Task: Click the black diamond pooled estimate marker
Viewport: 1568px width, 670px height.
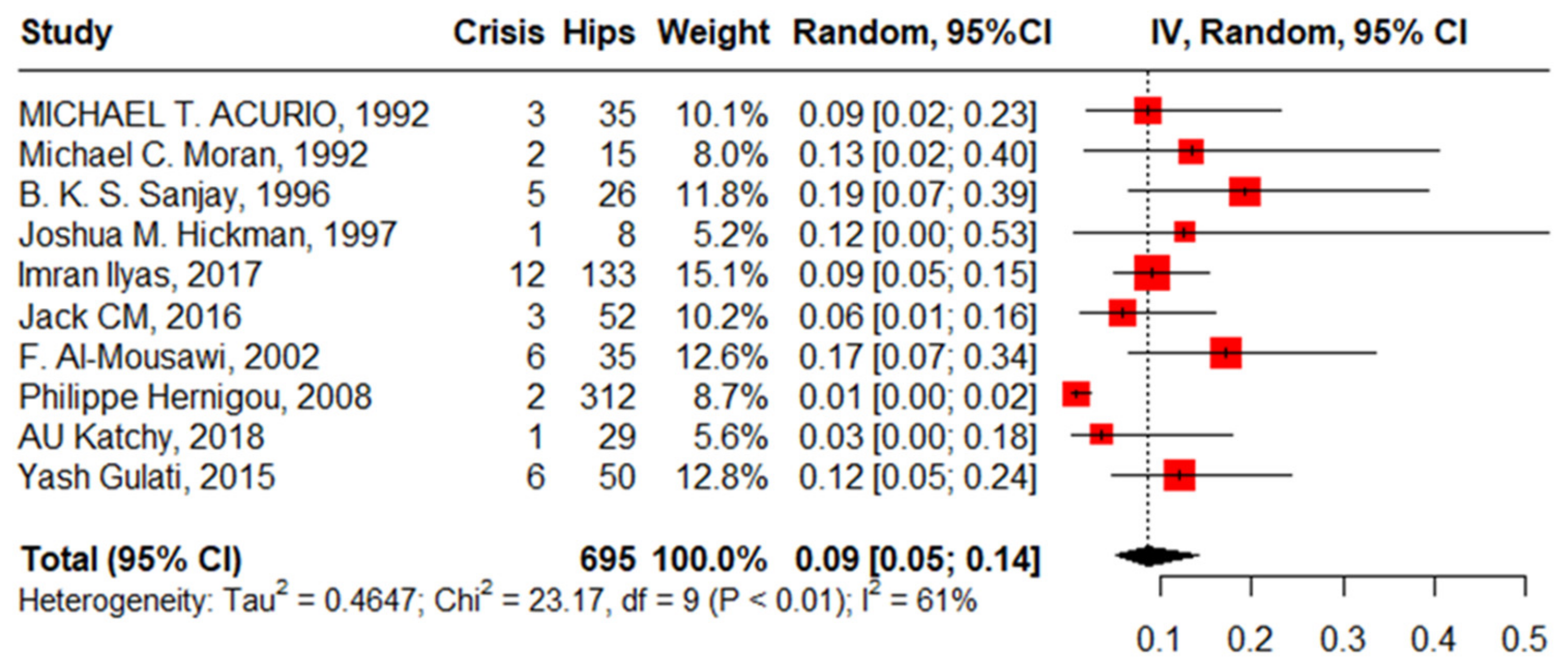Action: (x=1149, y=556)
